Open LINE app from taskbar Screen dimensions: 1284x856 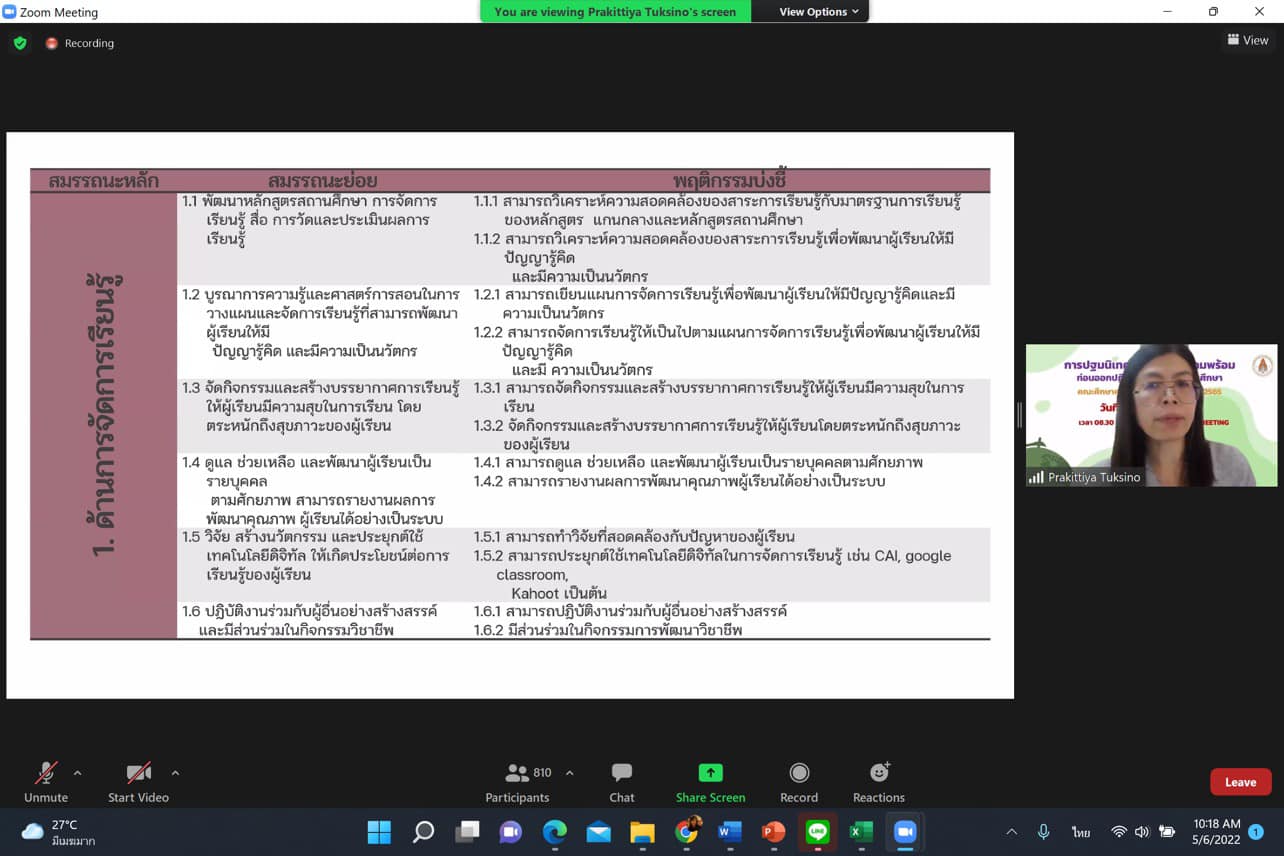(x=817, y=832)
